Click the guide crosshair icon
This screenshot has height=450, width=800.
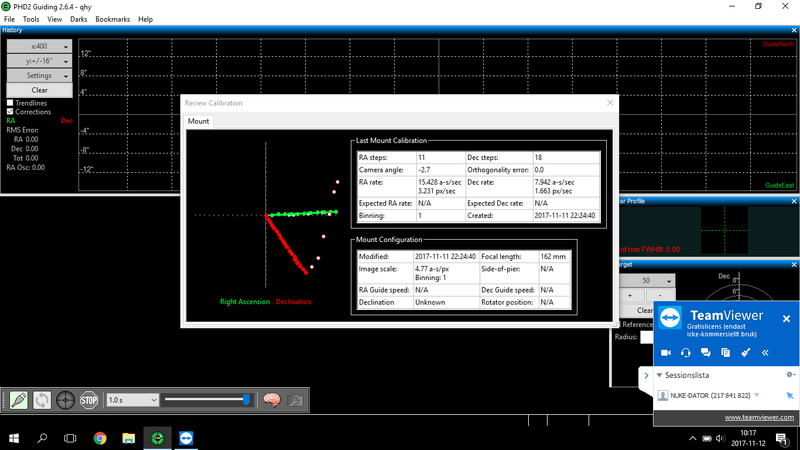[x=66, y=399]
